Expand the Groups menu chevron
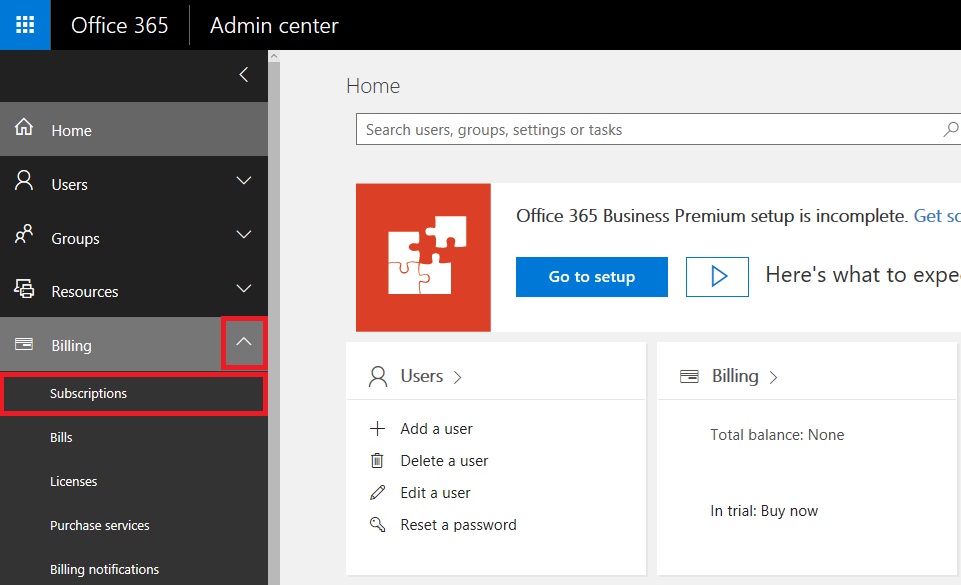This screenshot has height=585, width=961. point(243,236)
